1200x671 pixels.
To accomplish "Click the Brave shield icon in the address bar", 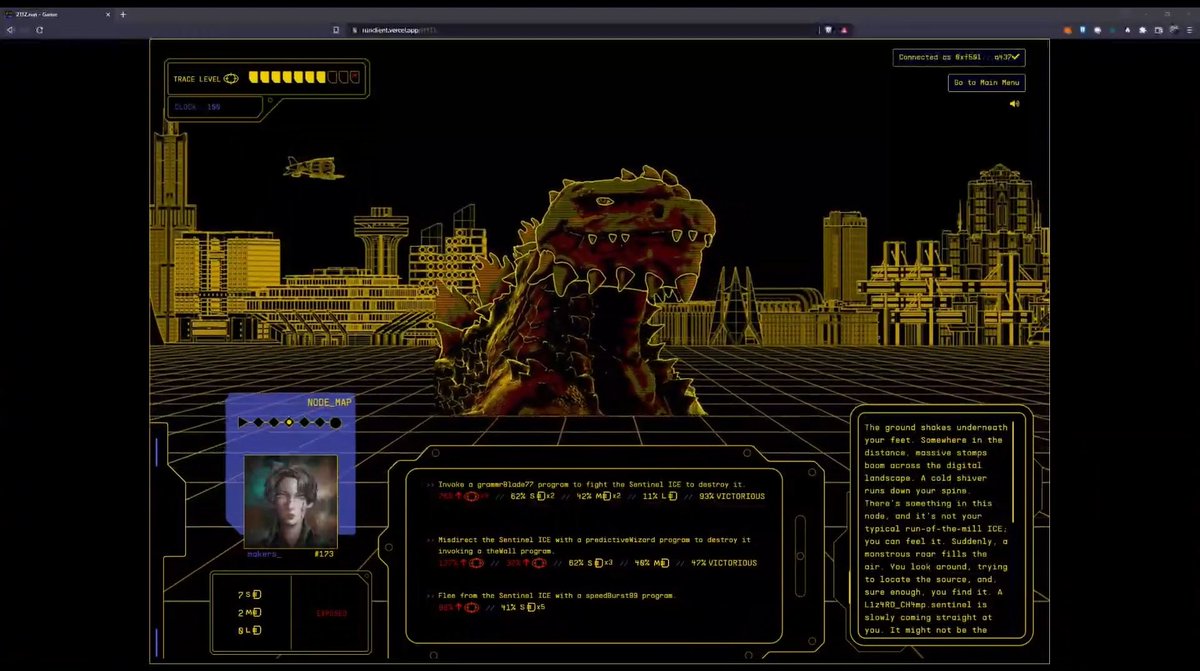I will [x=828, y=30].
